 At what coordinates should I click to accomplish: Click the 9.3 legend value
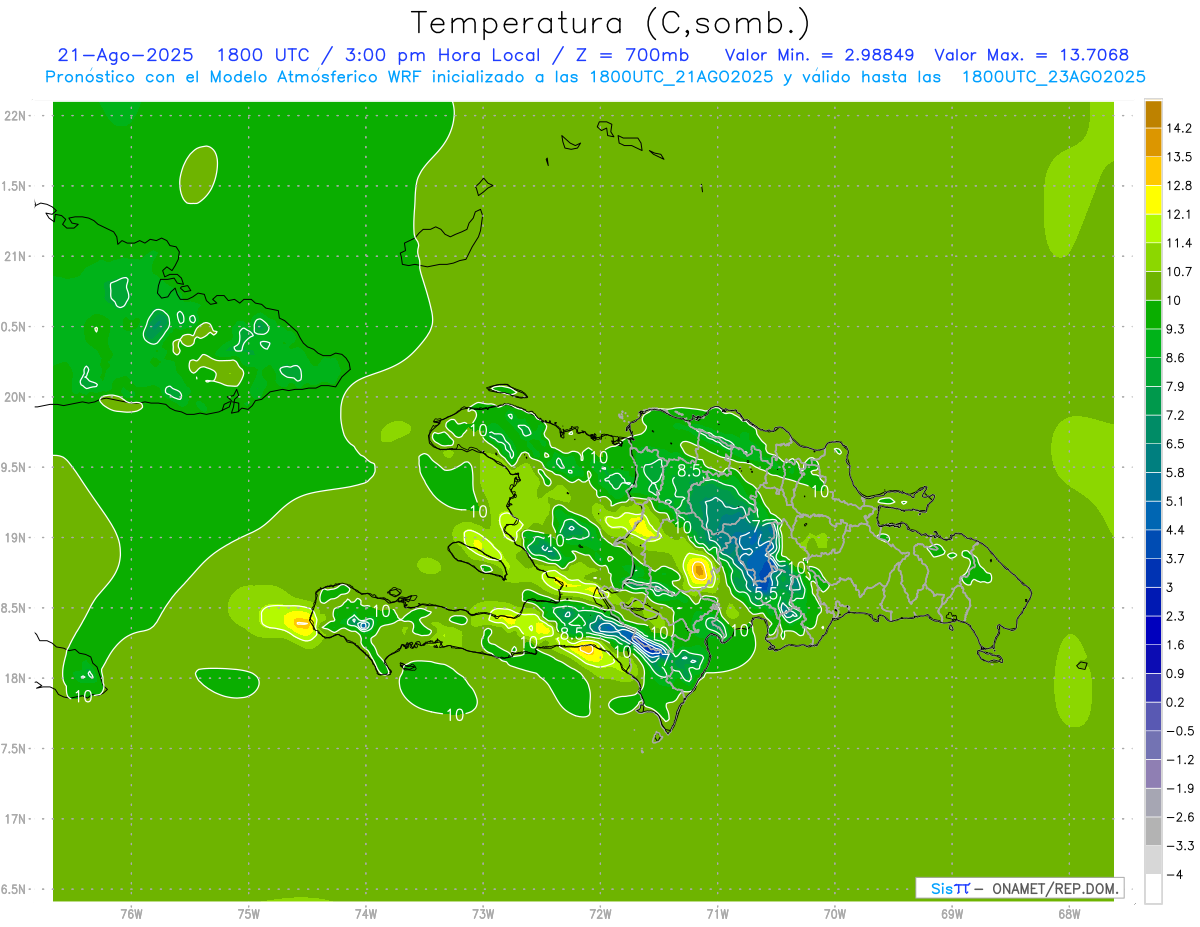click(x=1176, y=329)
